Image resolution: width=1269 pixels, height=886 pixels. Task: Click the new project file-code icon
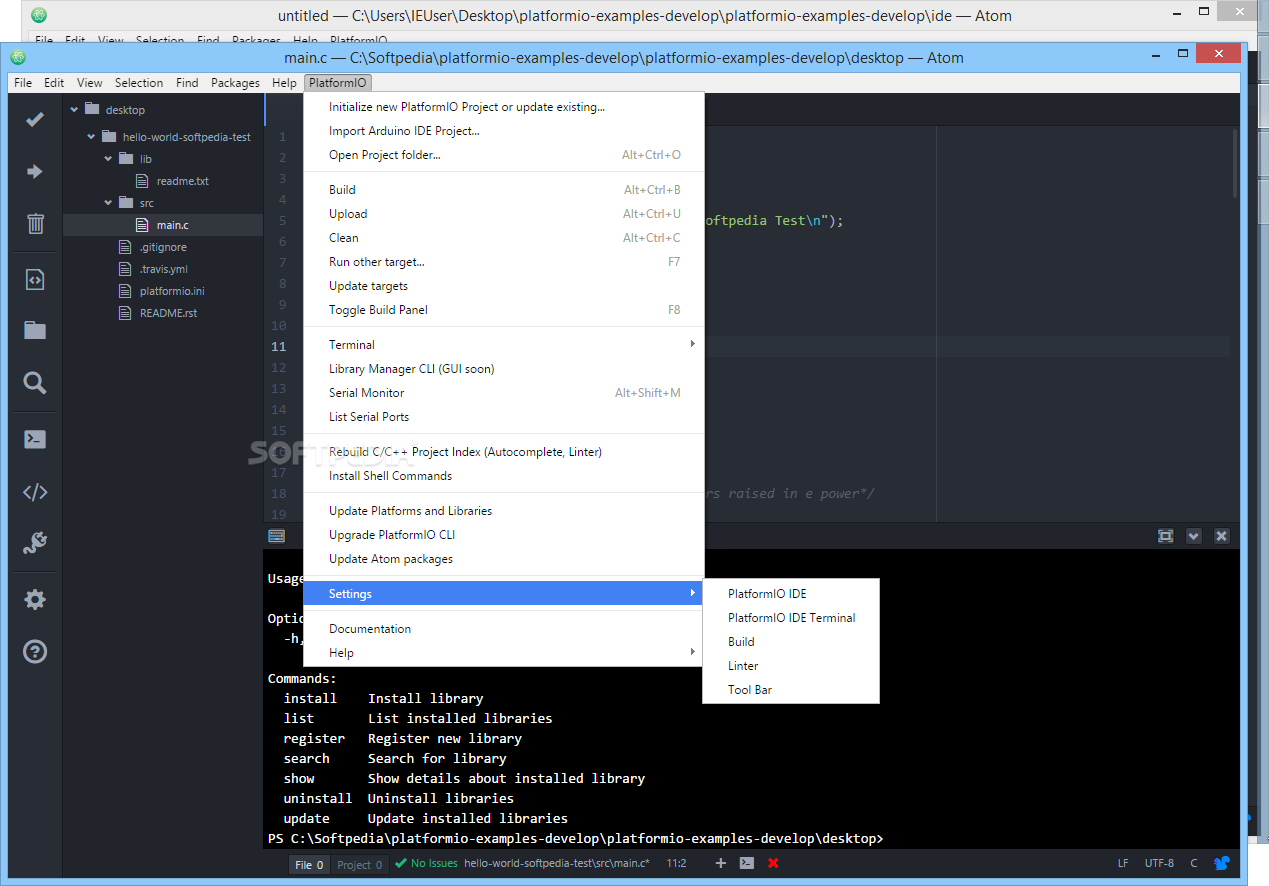point(35,279)
